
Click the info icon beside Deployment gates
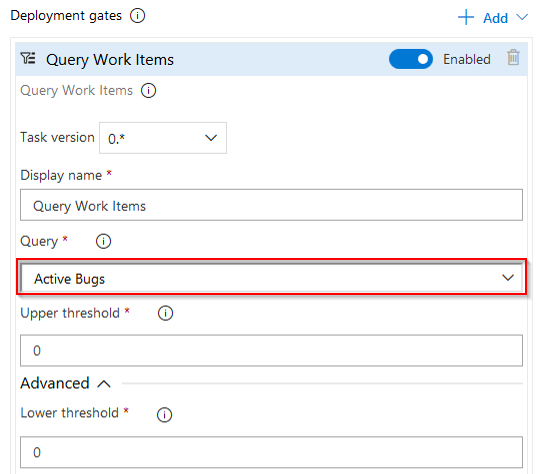point(137,16)
